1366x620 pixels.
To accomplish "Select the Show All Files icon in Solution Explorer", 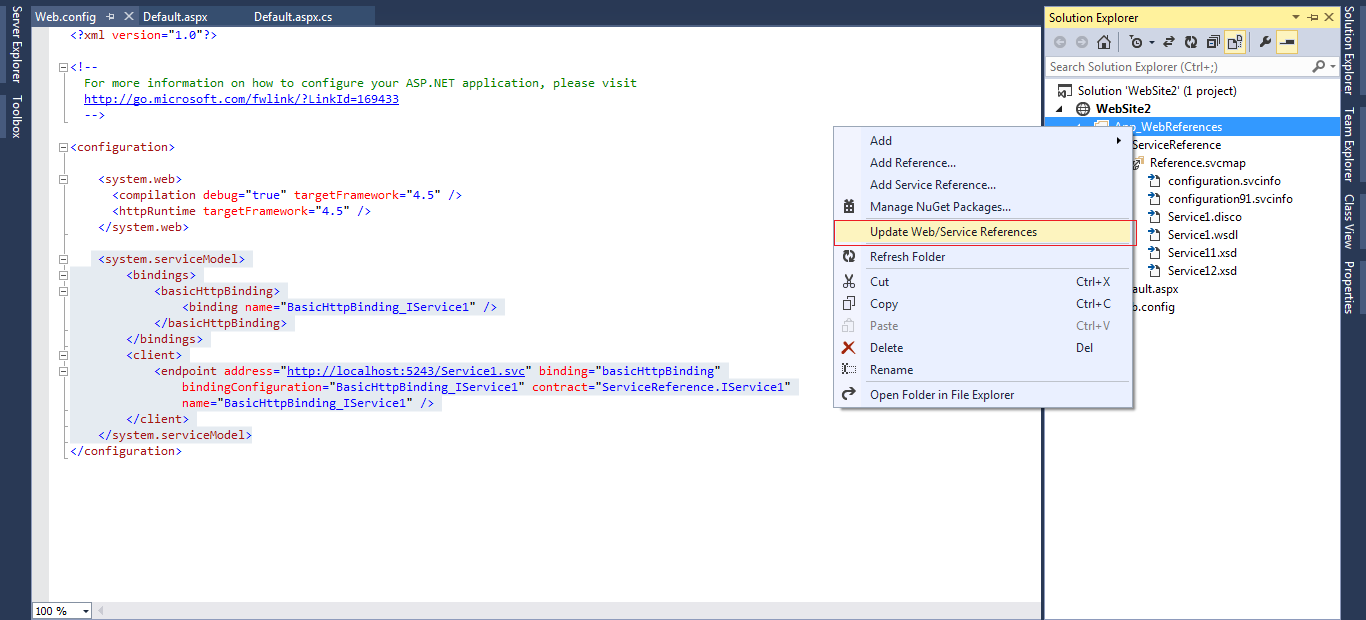I will pos(1236,42).
